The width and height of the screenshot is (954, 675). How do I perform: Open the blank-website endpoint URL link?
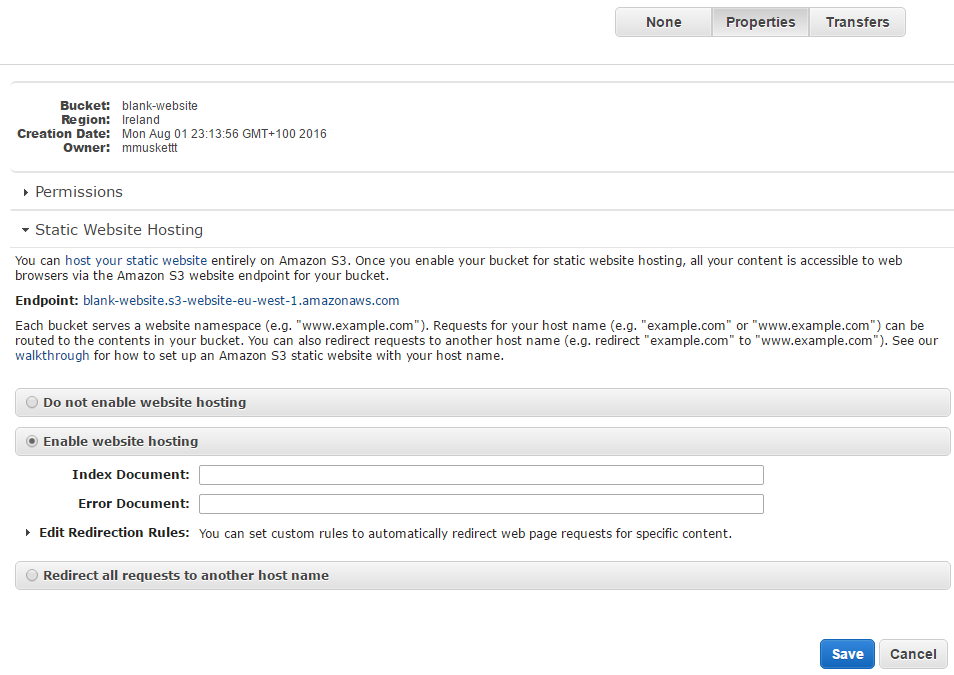241,301
